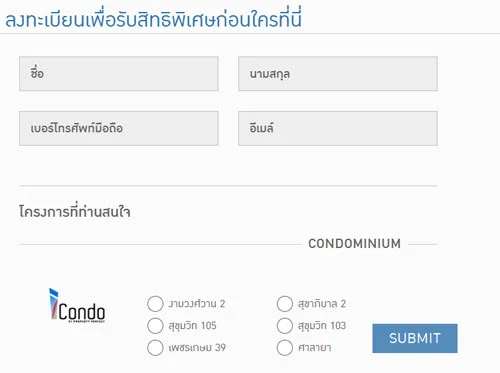Image resolution: width=500 pixels, height=373 pixels.
Task: Click the blue registration title heading
Action: [153, 19]
